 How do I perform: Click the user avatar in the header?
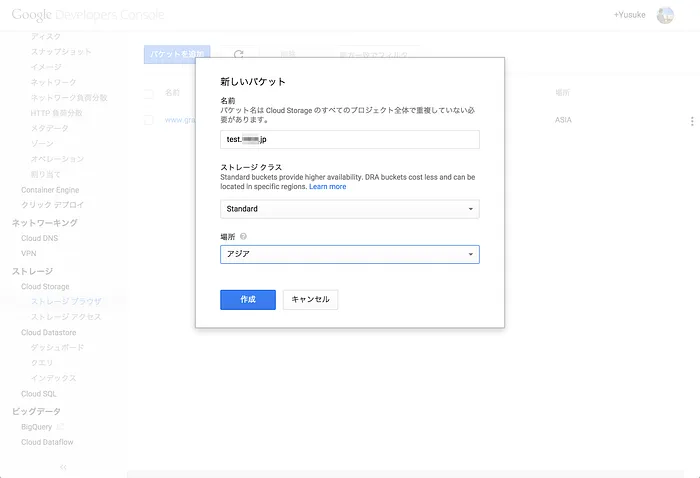coord(665,15)
